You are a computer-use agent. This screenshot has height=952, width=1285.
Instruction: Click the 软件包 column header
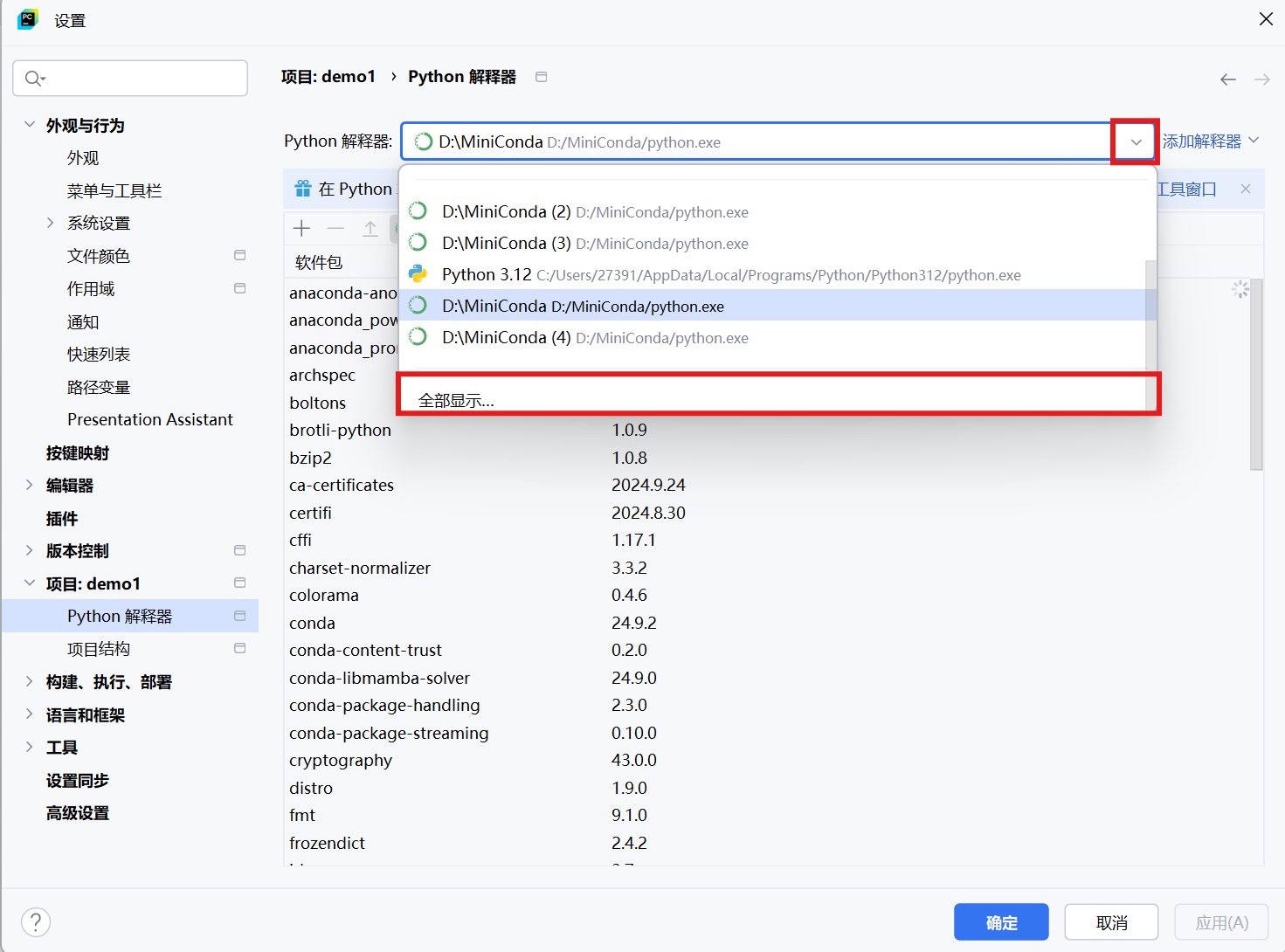[x=319, y=262]
